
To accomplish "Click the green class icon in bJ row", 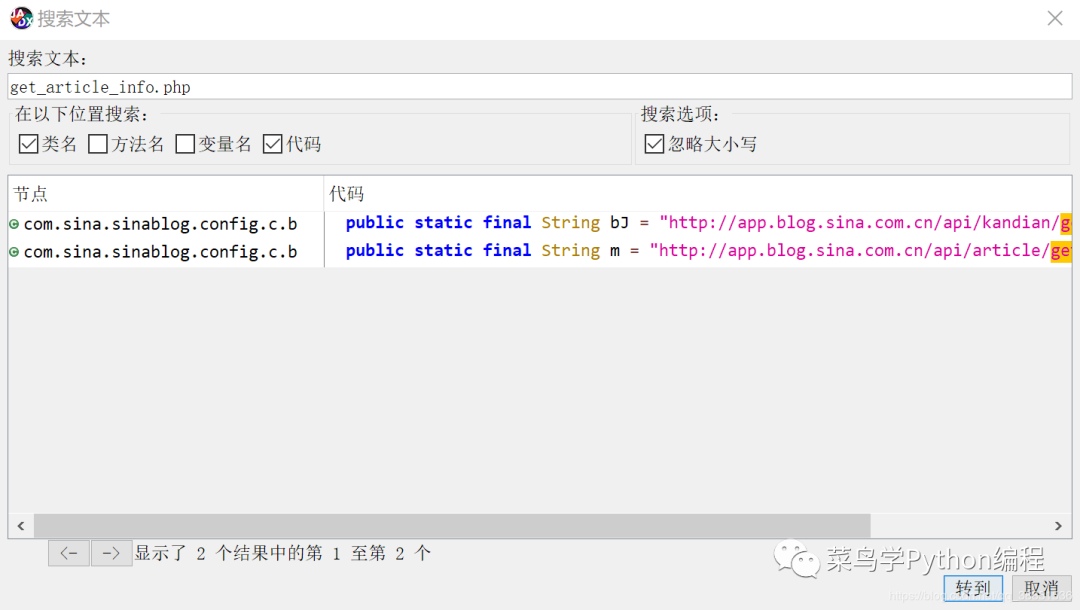I will point(14,224).
